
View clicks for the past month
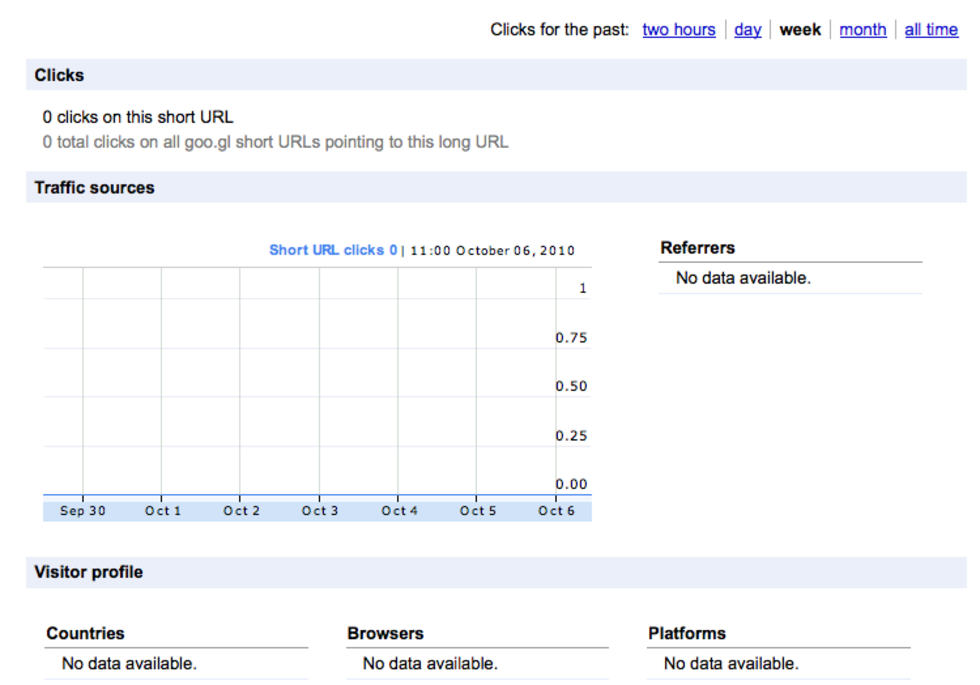pos(862,30)
